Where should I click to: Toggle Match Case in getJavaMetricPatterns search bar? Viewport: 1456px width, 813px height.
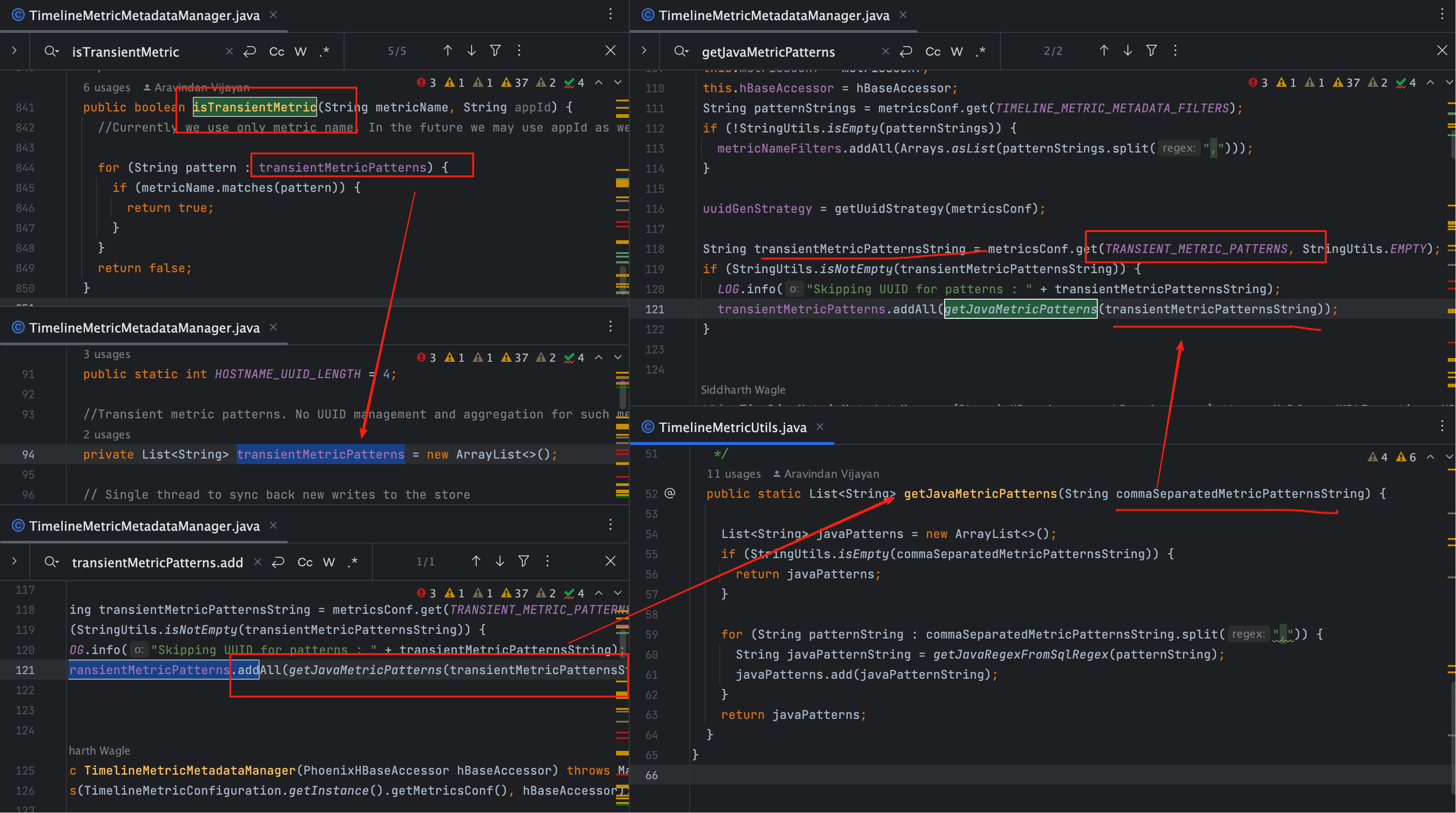933,52
